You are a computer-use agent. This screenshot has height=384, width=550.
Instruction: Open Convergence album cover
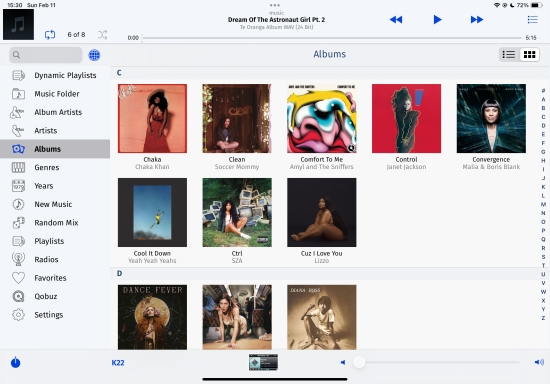pos(491,119)
